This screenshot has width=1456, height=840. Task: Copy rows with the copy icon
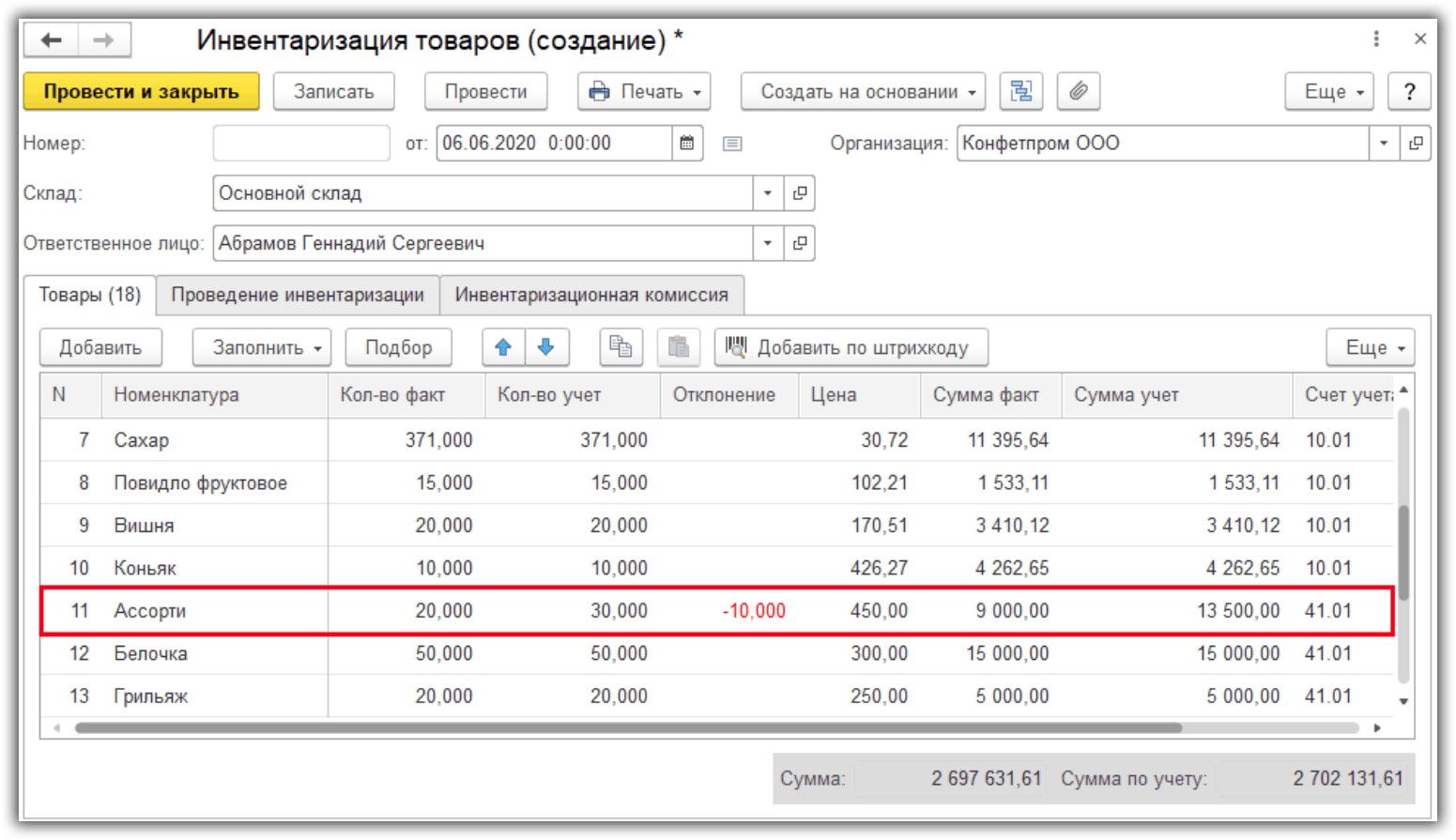coord(621,347)
